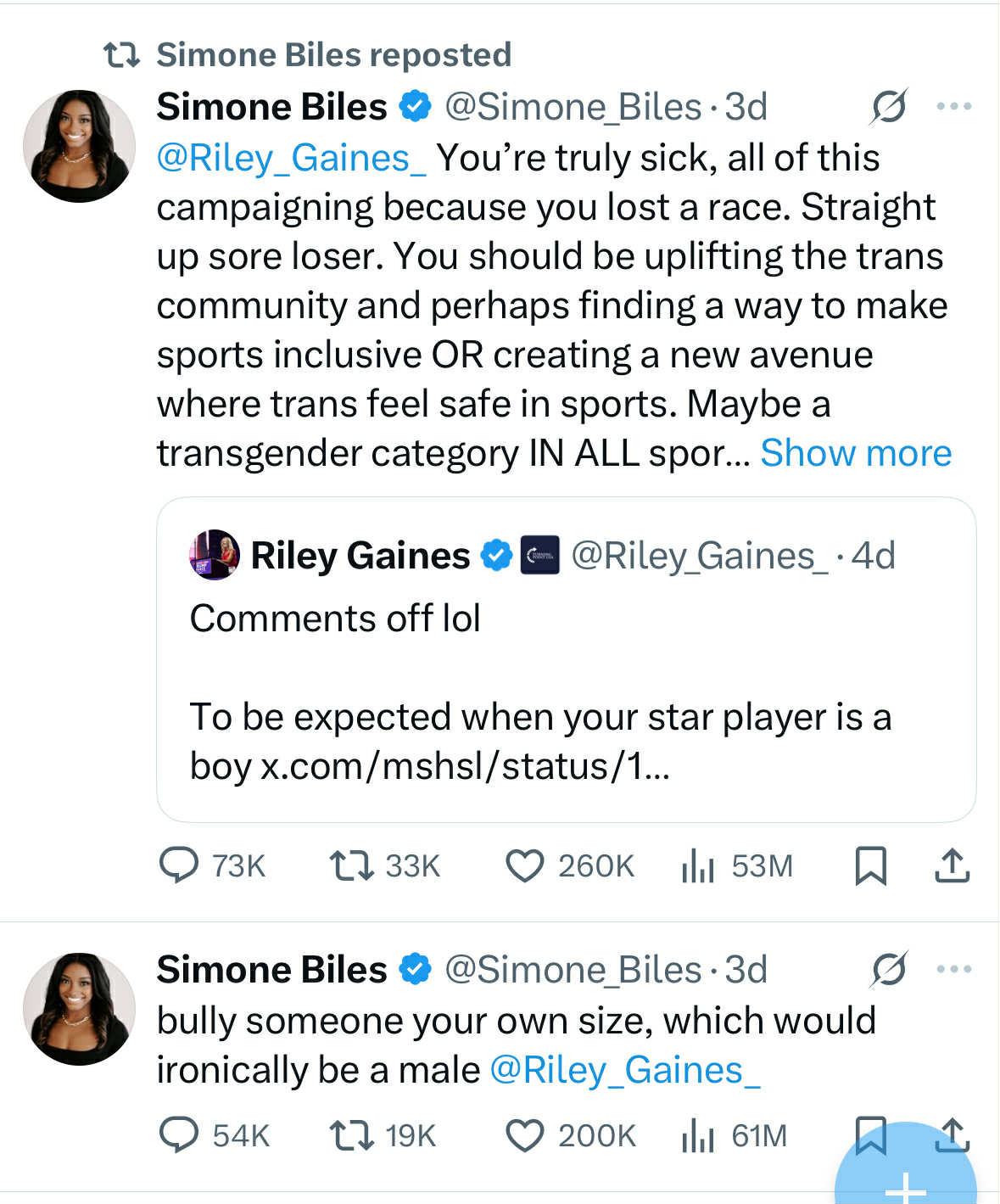Like the first Simone Biles tweet
This screenshot has width=1000, height=1204.
[x=528, y=866]
